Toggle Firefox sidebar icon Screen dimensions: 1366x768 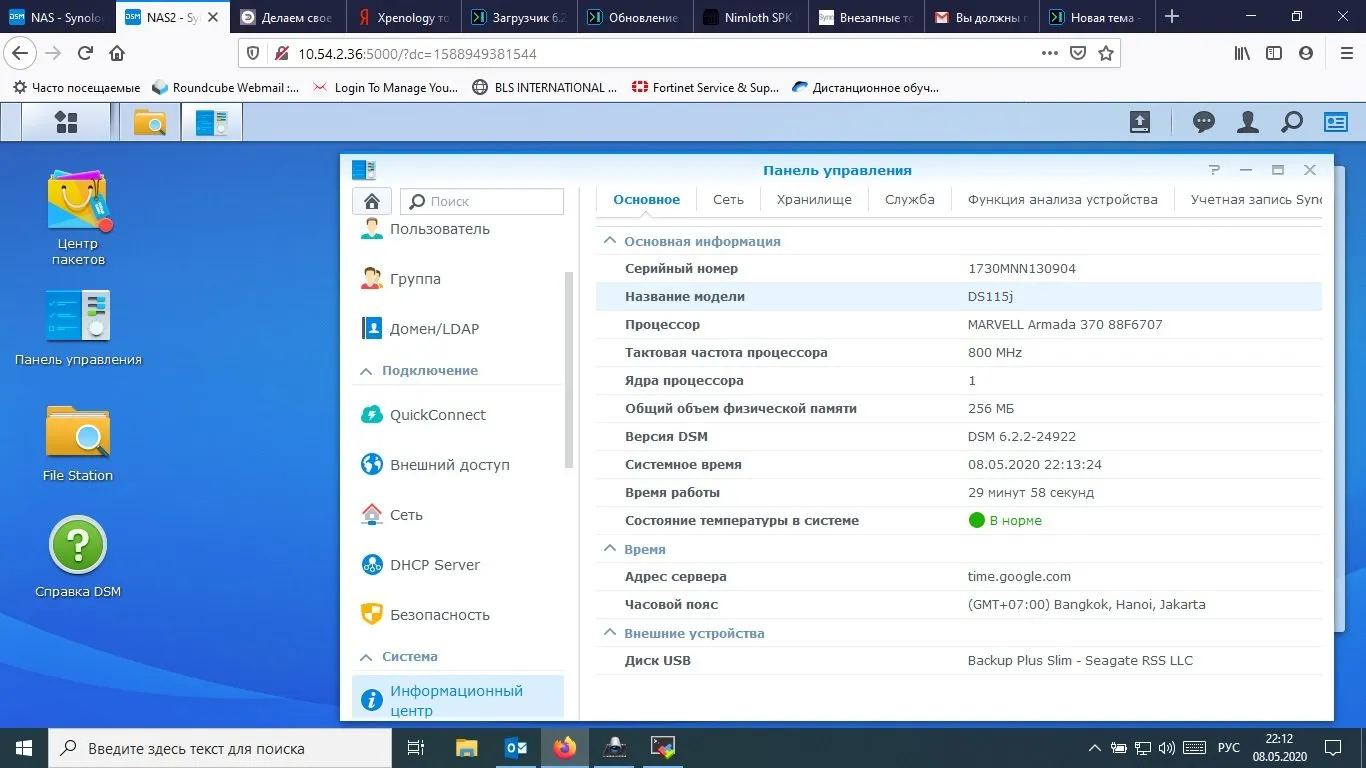pos(1274,53)
